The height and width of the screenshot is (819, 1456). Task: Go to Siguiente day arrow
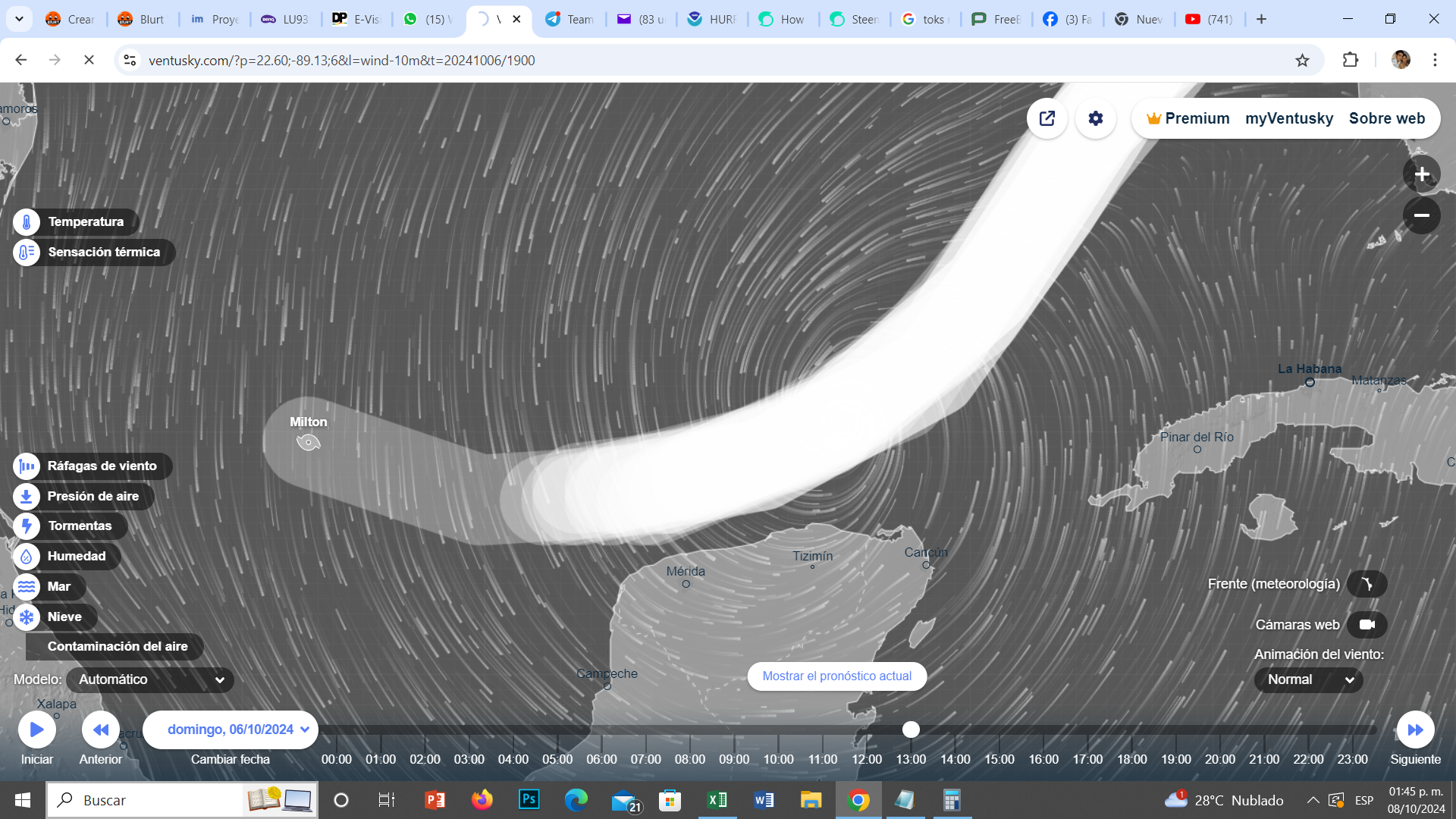tap(1415, 730)
